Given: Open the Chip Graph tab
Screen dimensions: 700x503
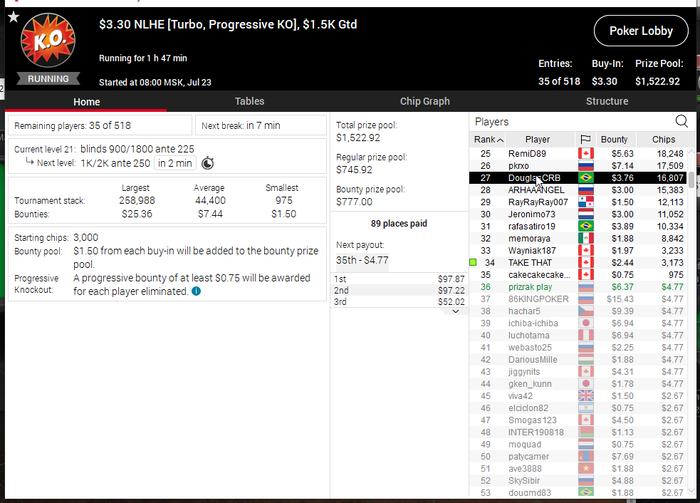Looking at the screenshot, I should [x=425, y=101].
